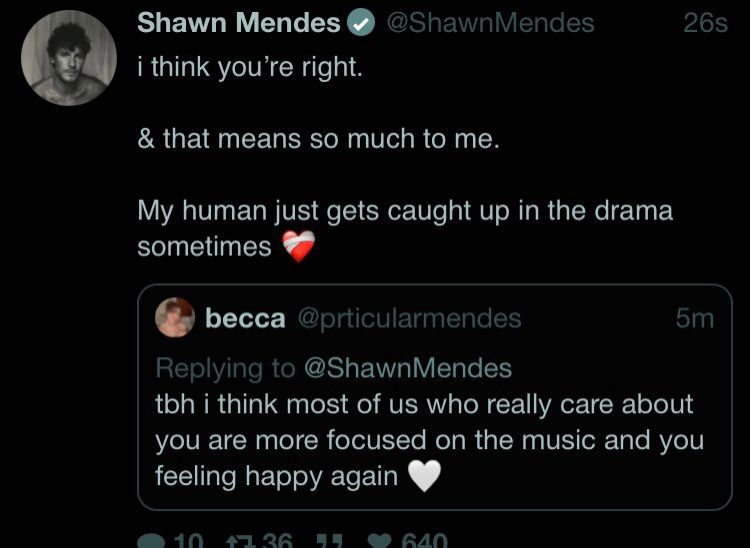Click the becca display name

(245, 318)
